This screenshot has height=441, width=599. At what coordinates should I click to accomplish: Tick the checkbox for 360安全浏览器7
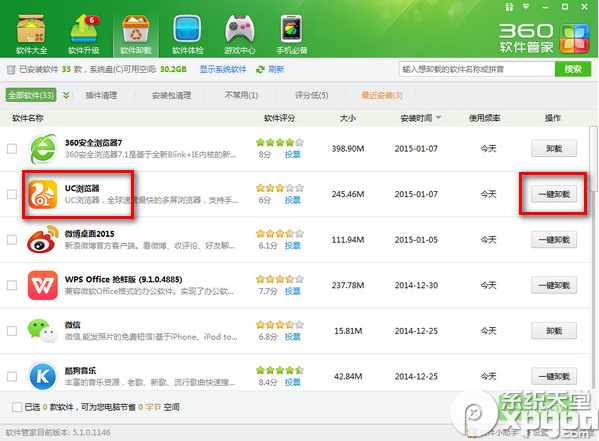coord(12,149)
